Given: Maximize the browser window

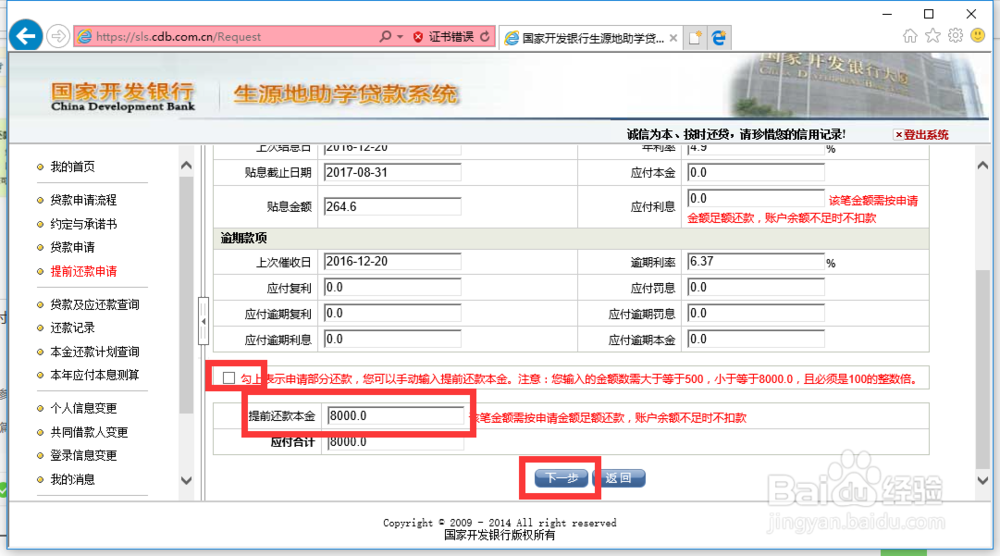Looking at the screenshot, I should pos(929,14).
